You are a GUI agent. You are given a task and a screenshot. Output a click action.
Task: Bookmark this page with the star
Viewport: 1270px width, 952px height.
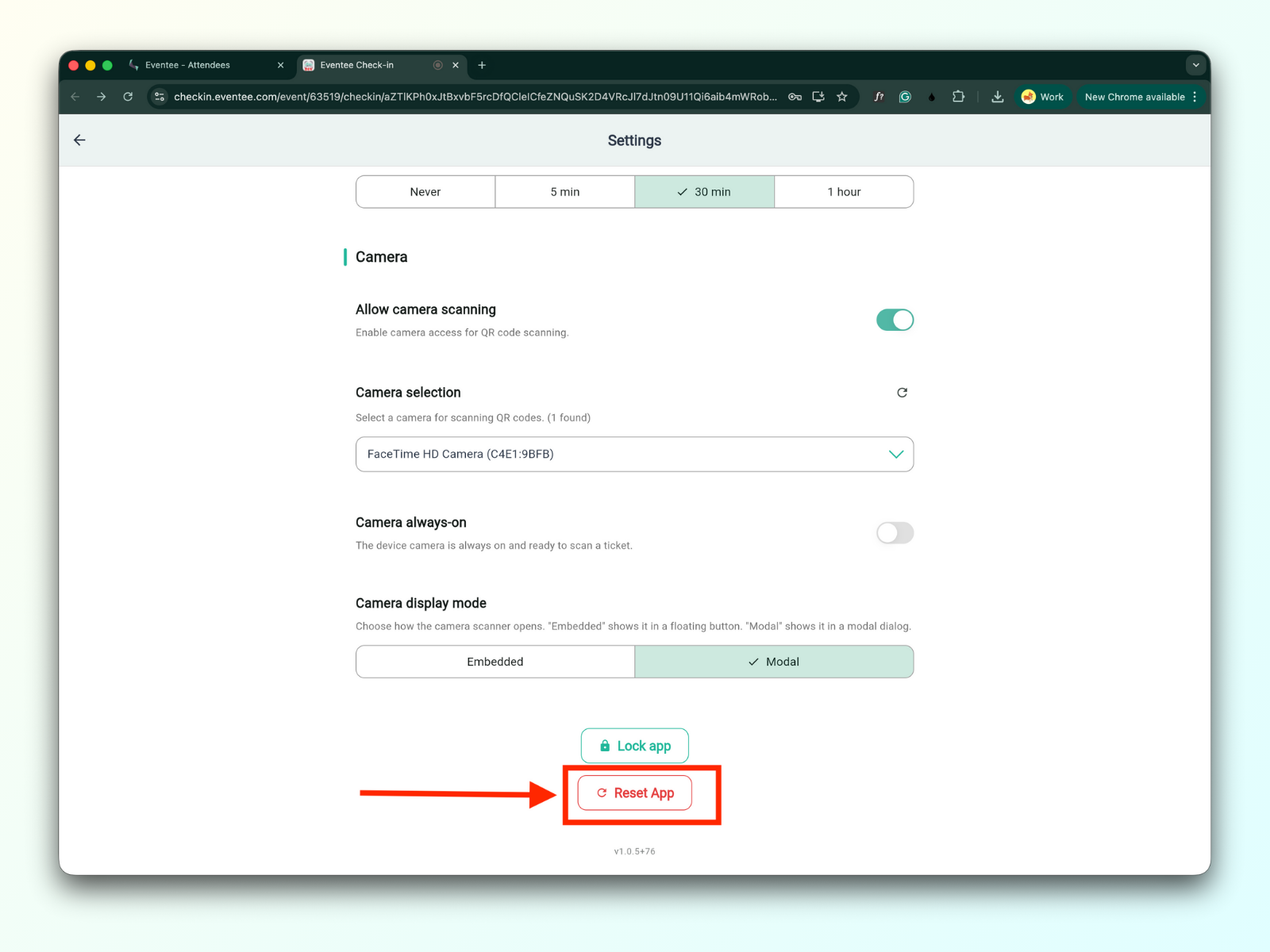[842, 97]
